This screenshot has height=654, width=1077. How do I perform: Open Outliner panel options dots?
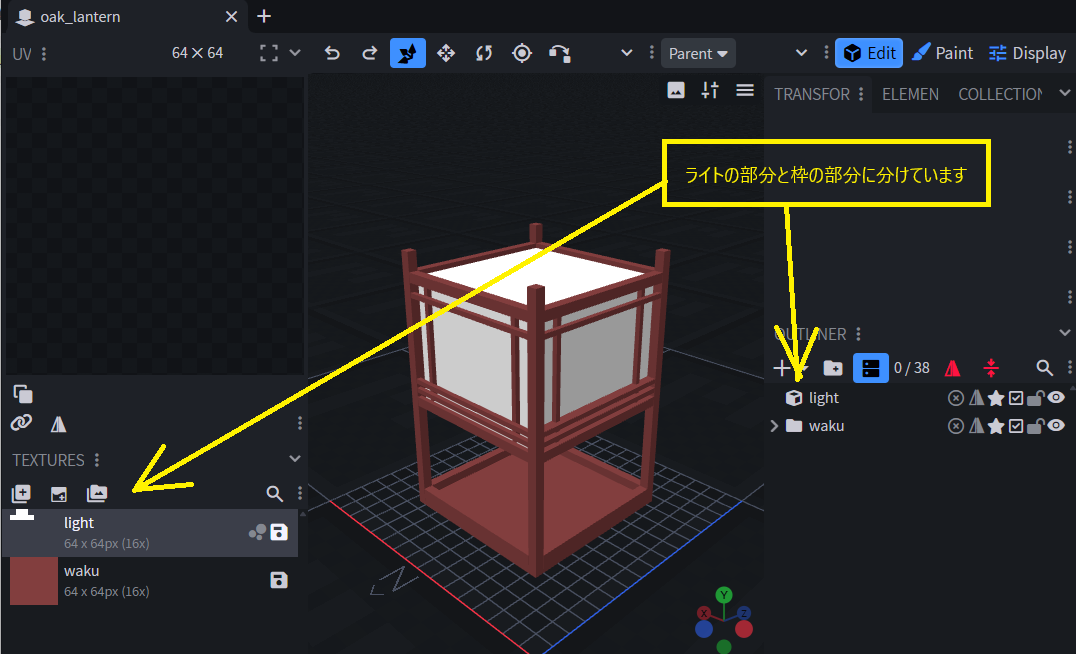[859, 334]
